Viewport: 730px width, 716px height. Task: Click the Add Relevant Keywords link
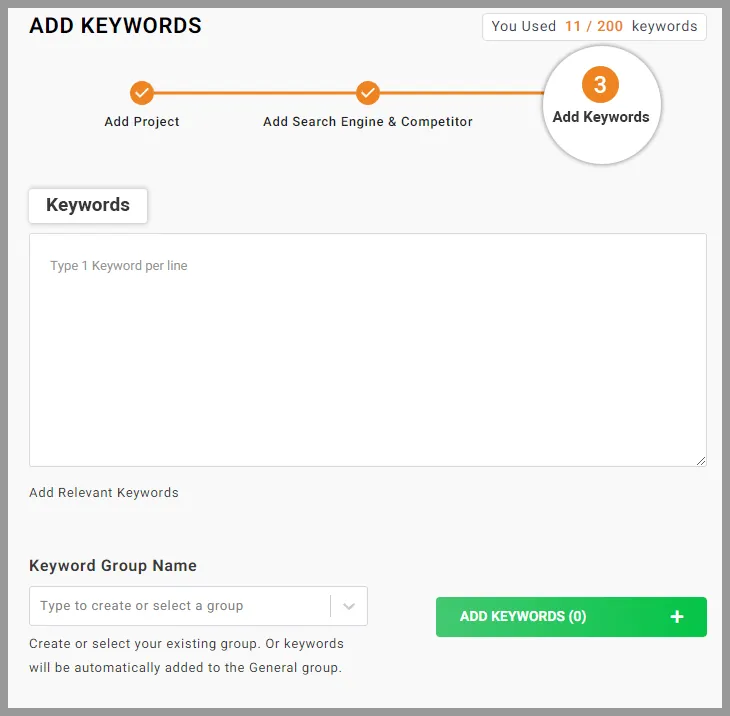point(104,493)
